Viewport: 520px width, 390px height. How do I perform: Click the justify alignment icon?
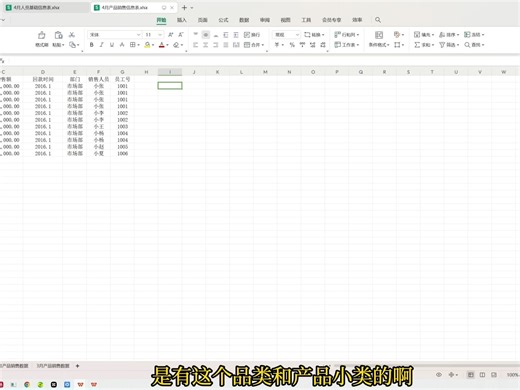coord(226,45)
